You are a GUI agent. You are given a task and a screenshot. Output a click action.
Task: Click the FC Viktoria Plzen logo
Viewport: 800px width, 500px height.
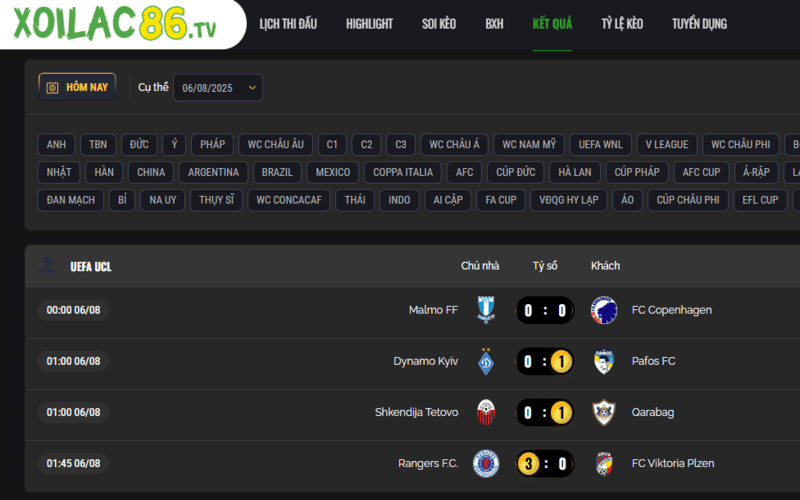(x=604, y=463)
